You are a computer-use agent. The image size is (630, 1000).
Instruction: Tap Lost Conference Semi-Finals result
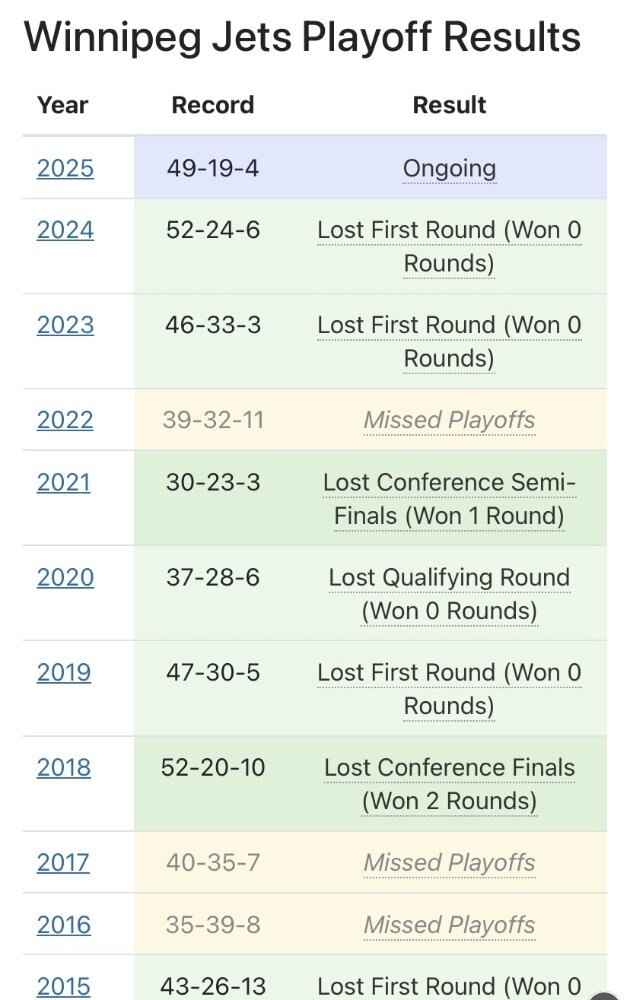click(x=450, y=499)
